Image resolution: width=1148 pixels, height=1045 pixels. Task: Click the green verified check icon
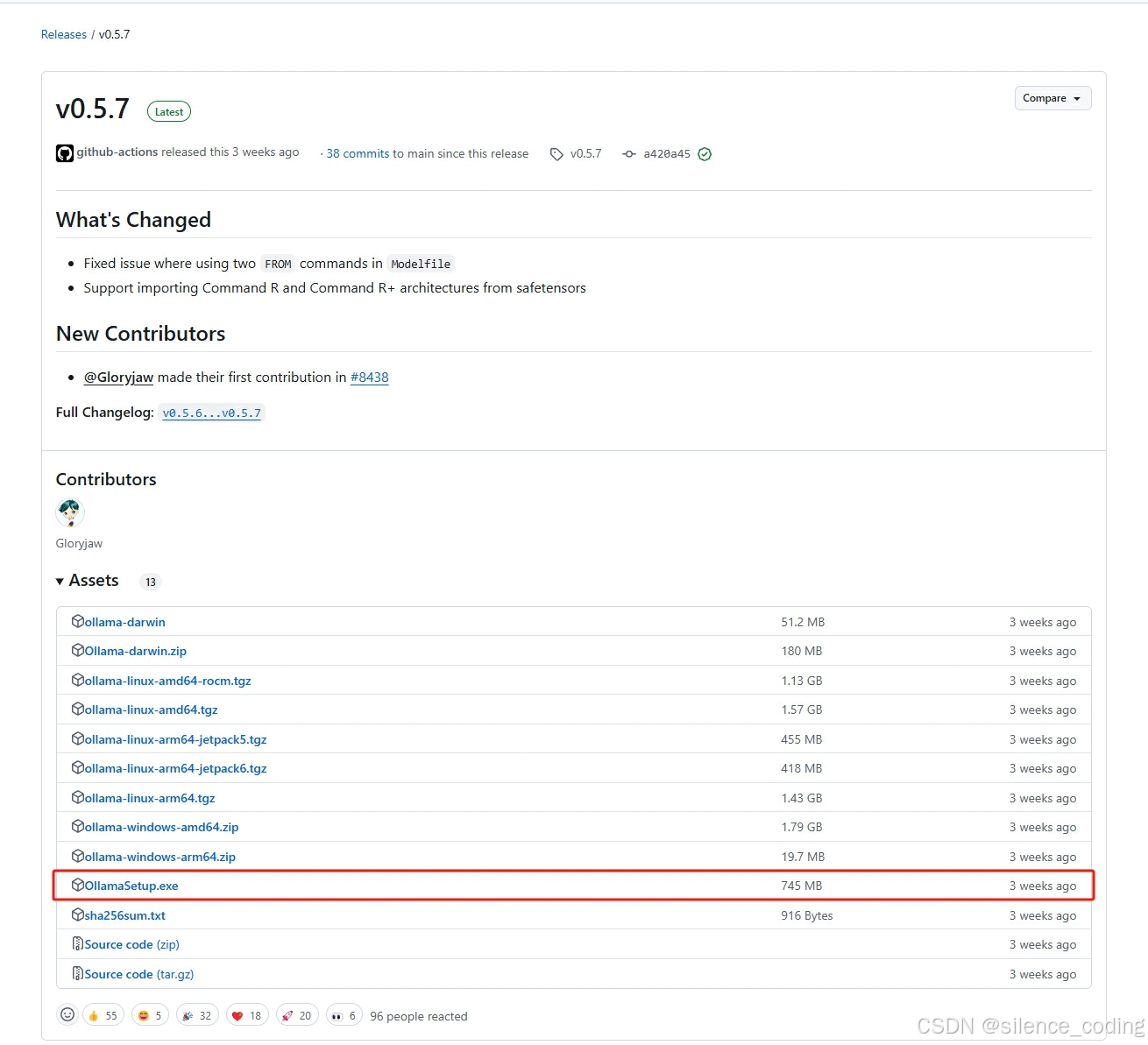705,154
